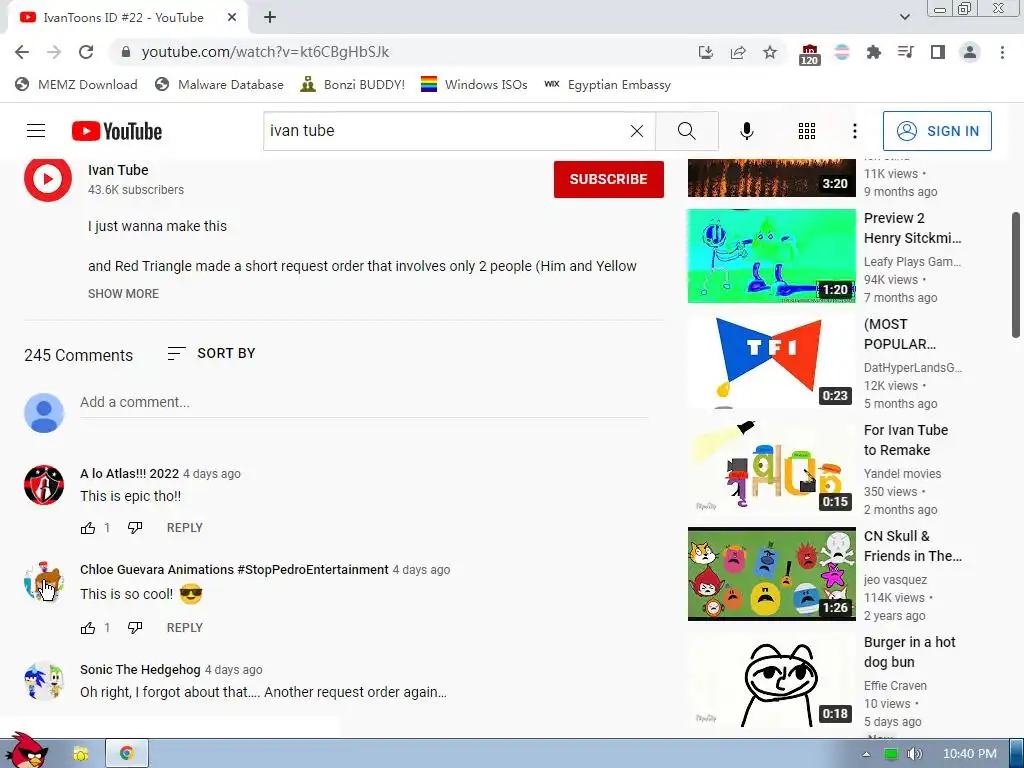This screenshot has width=1024, height=768.
Task: Share this page icon in address bar
Action: coord(738,52)
